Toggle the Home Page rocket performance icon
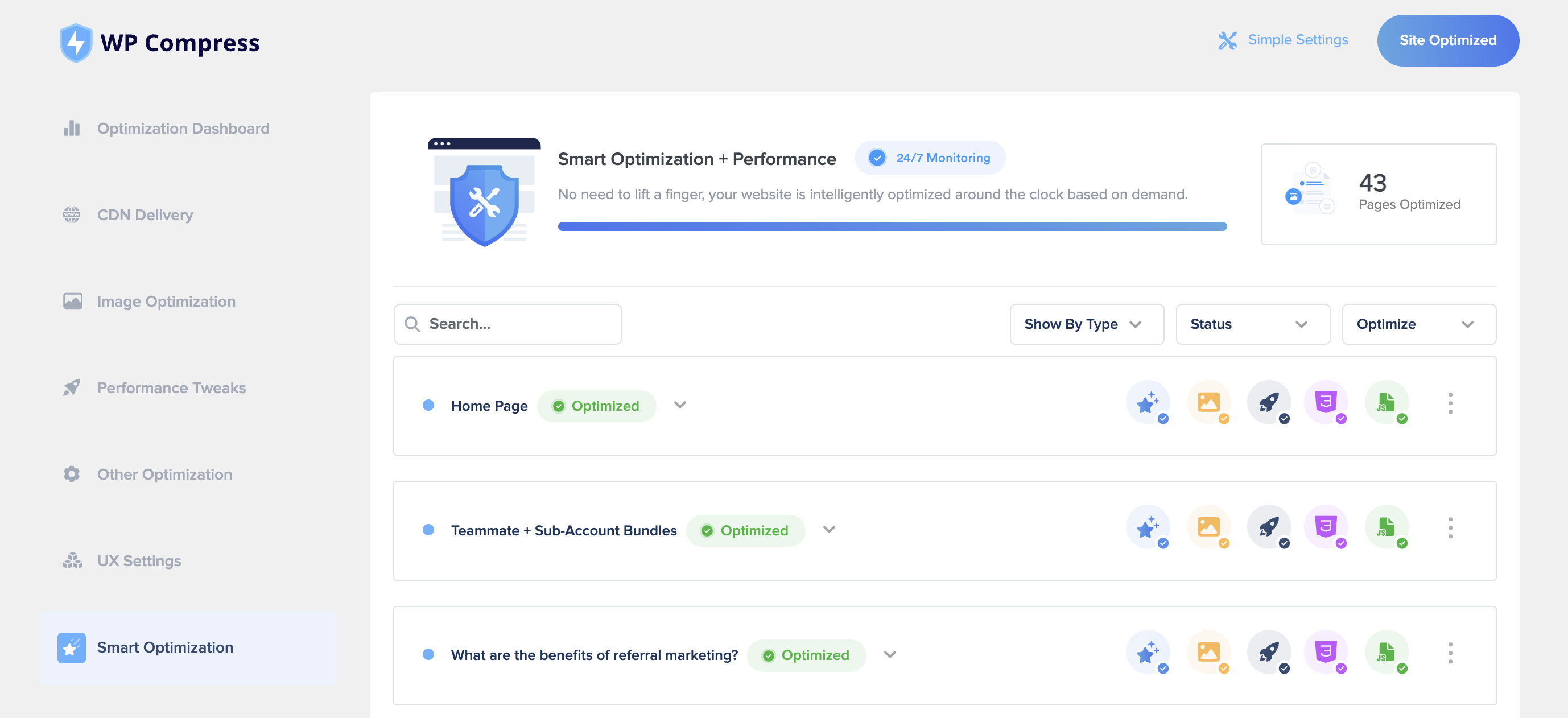This screenshot has width=1568, height=718. tap(1269, 403)
